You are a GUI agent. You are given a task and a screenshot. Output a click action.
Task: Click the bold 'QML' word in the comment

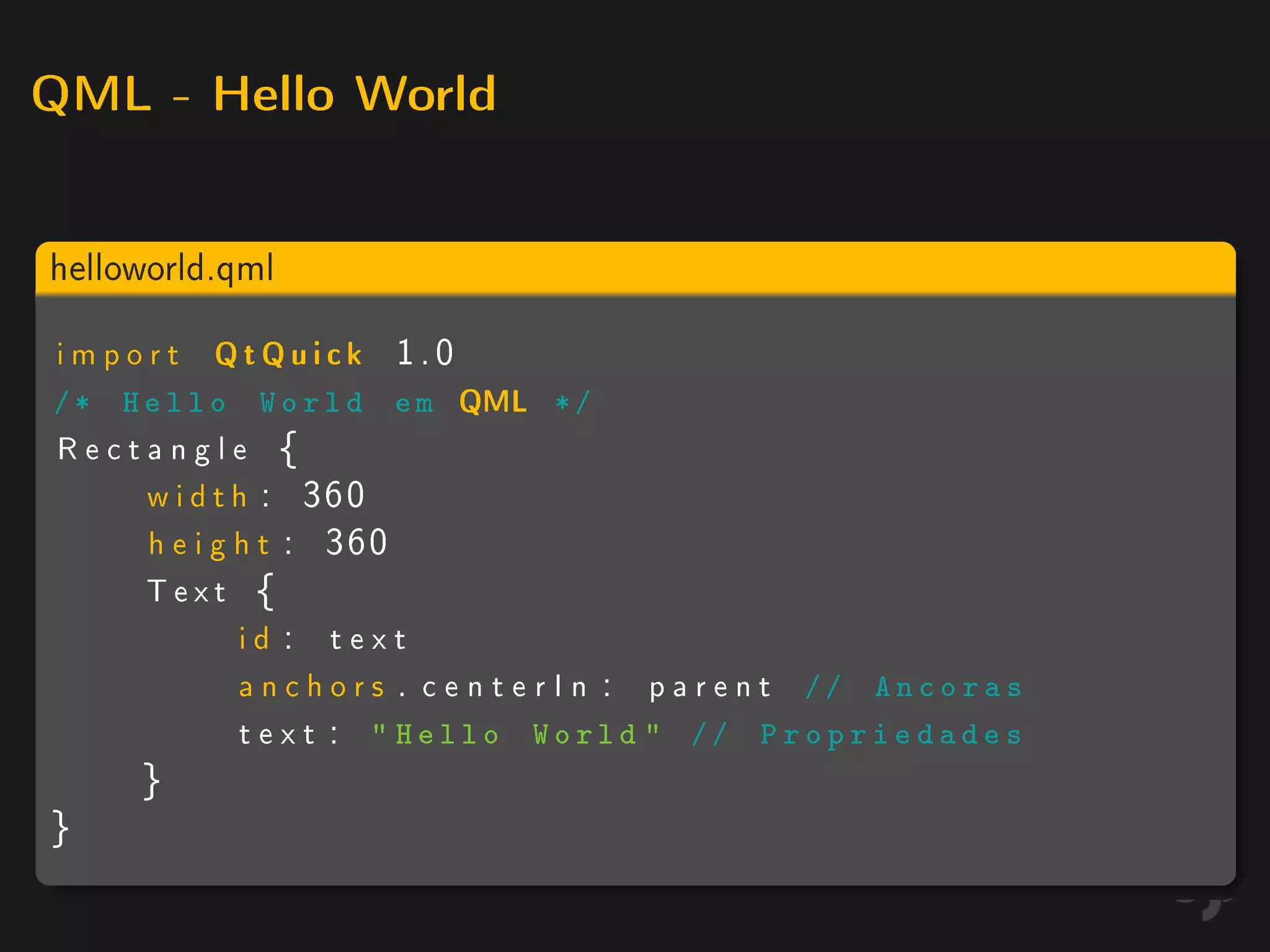click(493, 402)
